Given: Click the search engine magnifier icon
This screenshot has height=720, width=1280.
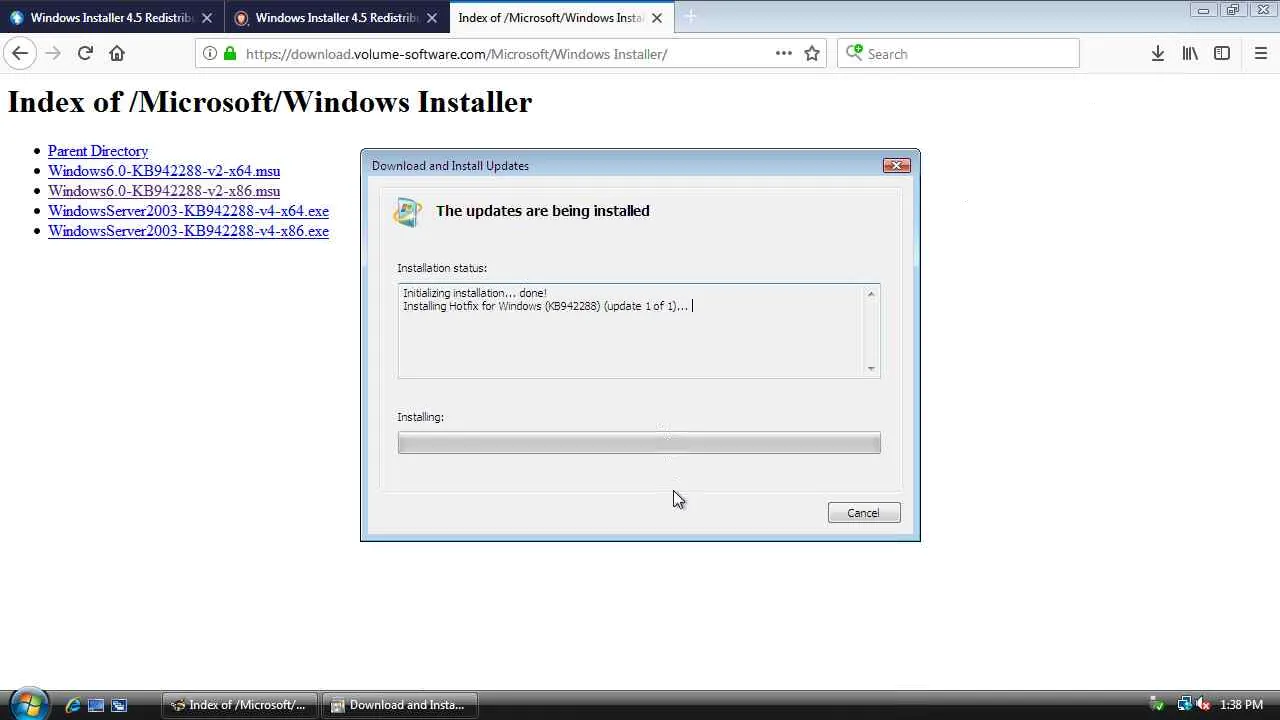Looking at the screenshot, I should click(x=854, y=53).
